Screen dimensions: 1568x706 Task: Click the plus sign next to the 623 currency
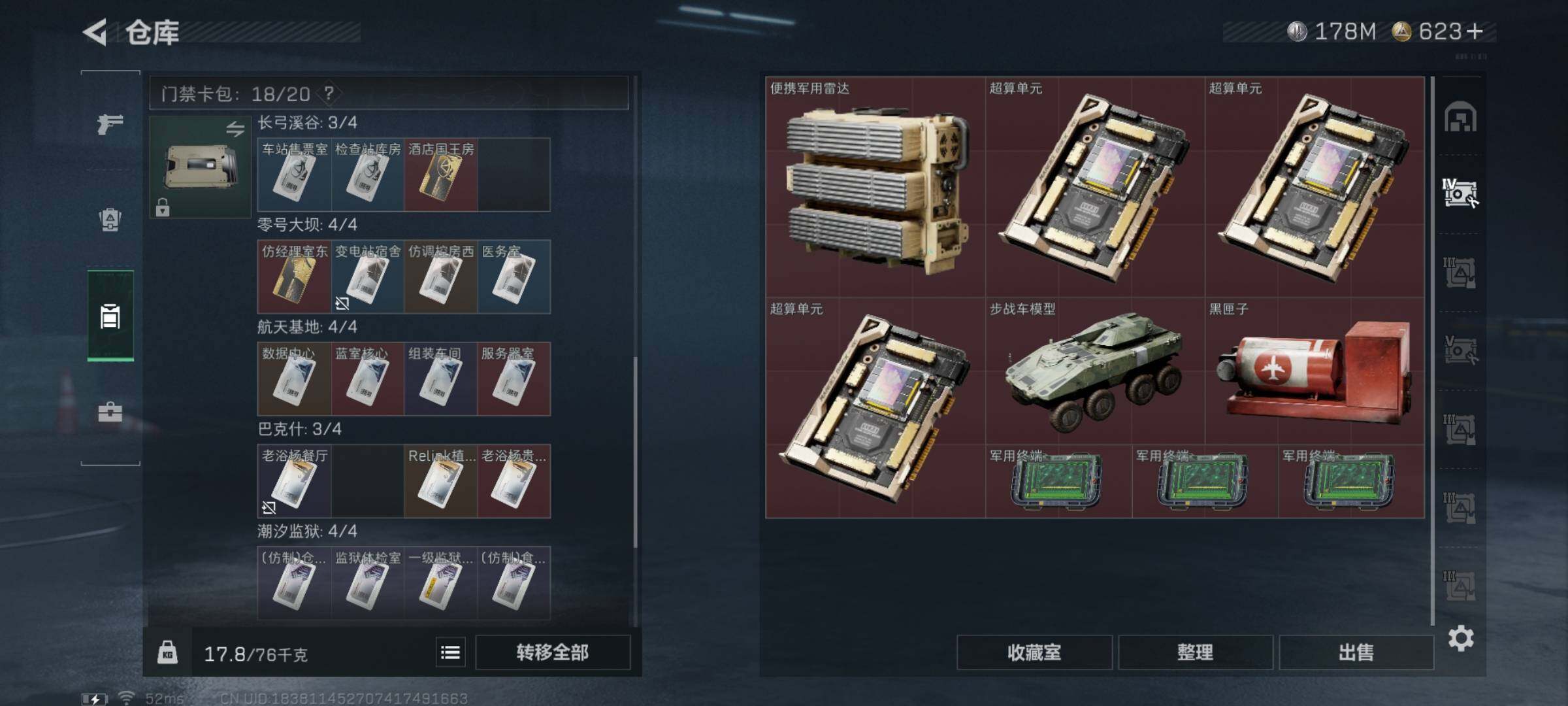(x=1476, y=31)
